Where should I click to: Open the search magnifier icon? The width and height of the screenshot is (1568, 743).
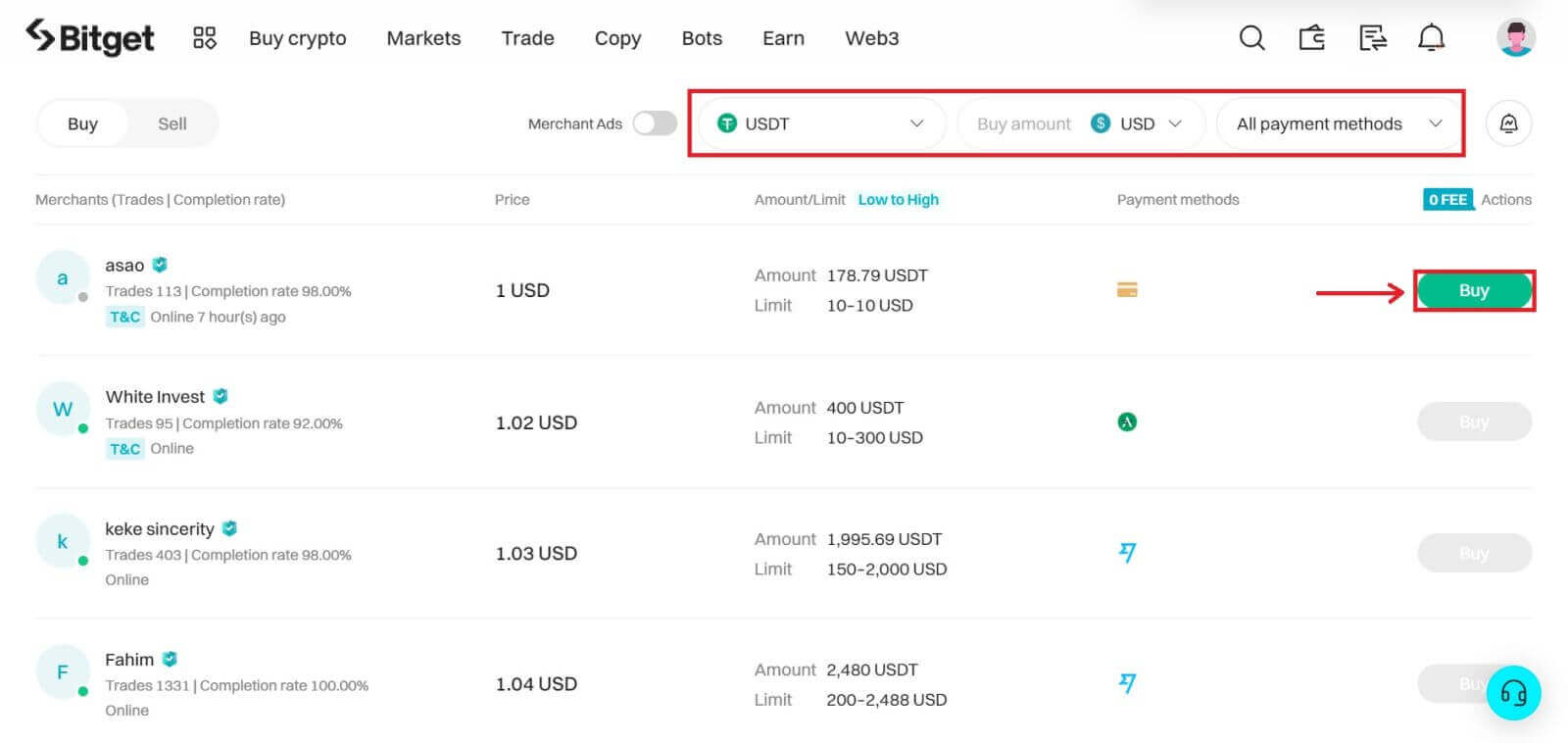[x=1251, y=38]
